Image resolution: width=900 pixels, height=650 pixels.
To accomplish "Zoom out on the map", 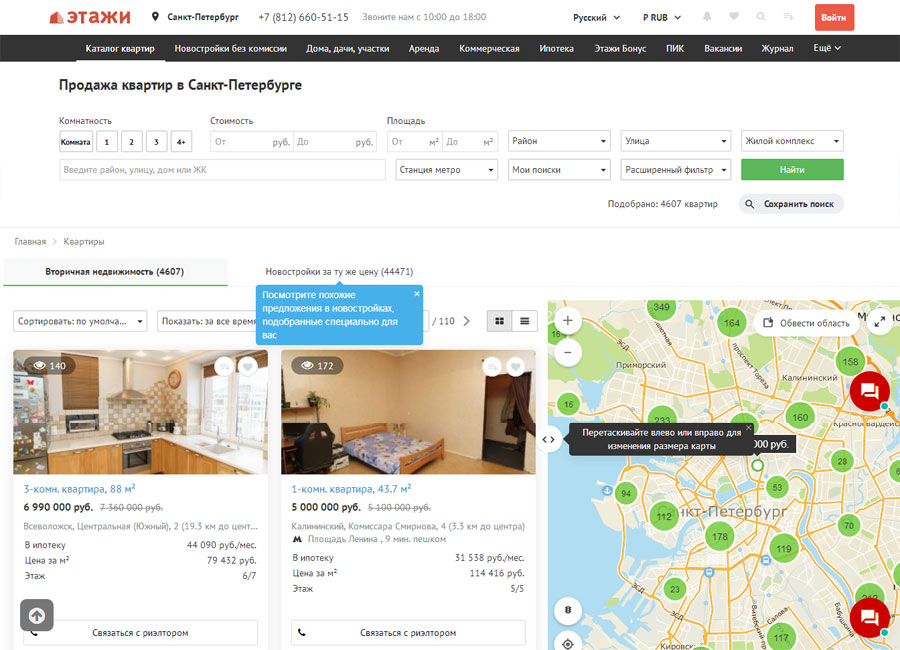I will tap(568, 352).
